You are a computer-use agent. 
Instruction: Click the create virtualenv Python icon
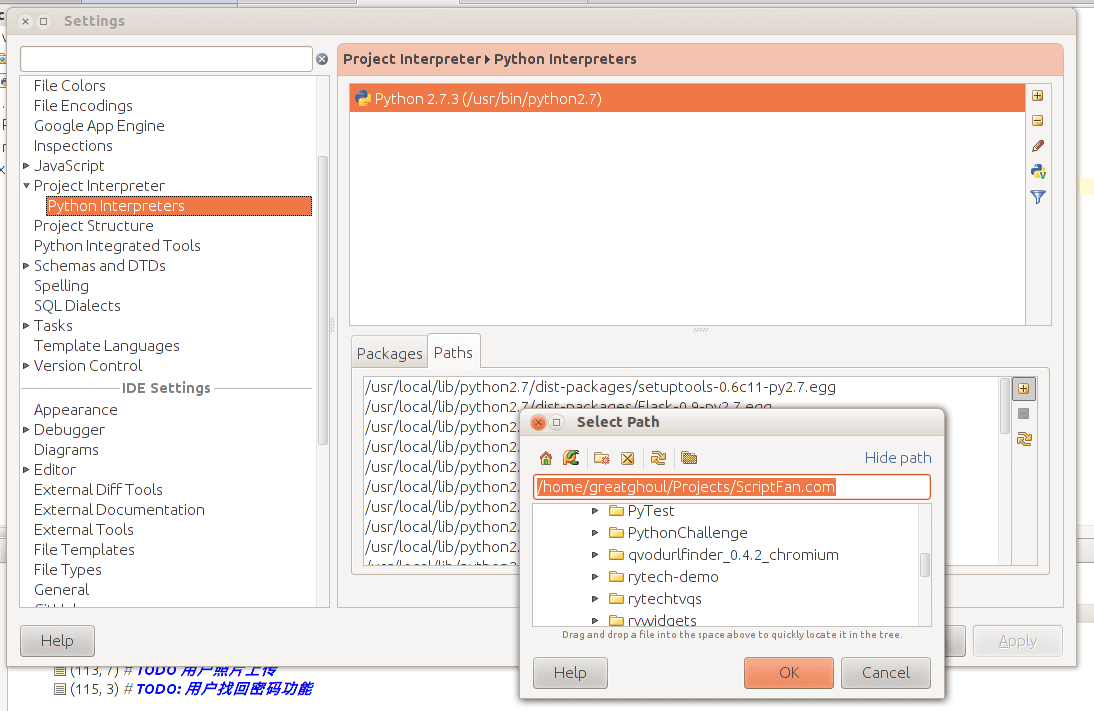1037,171
